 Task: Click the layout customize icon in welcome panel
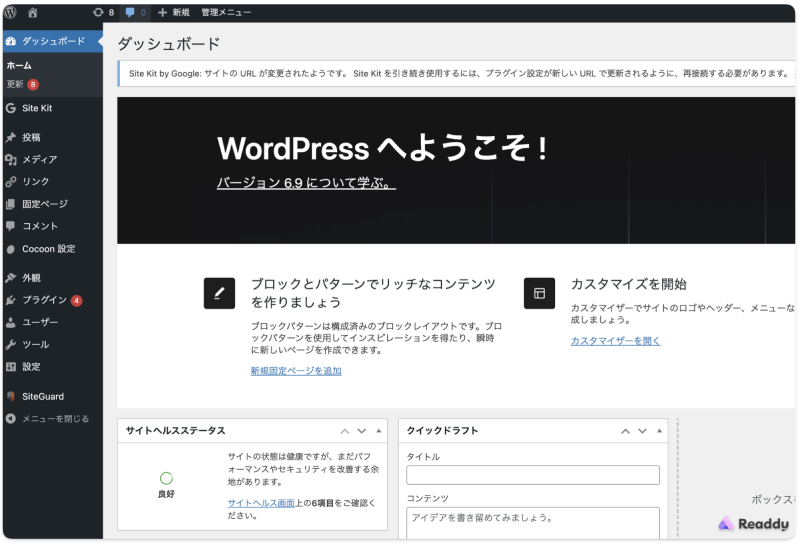click(x=539, y=293)
